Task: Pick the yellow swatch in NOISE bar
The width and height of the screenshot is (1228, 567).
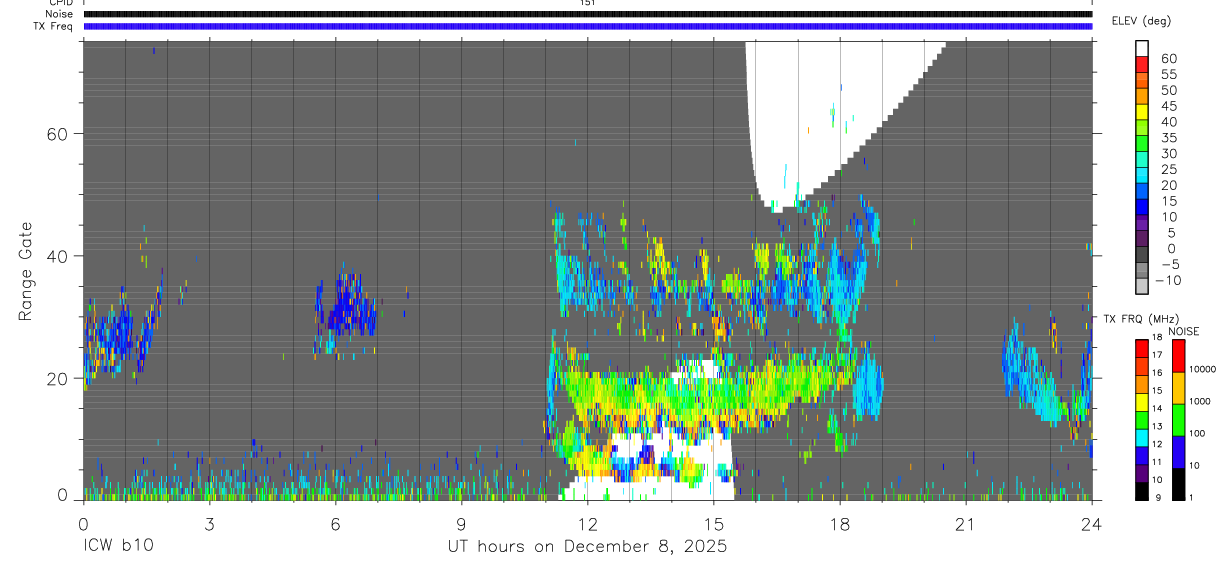Action: click(x=1178, y=387)
